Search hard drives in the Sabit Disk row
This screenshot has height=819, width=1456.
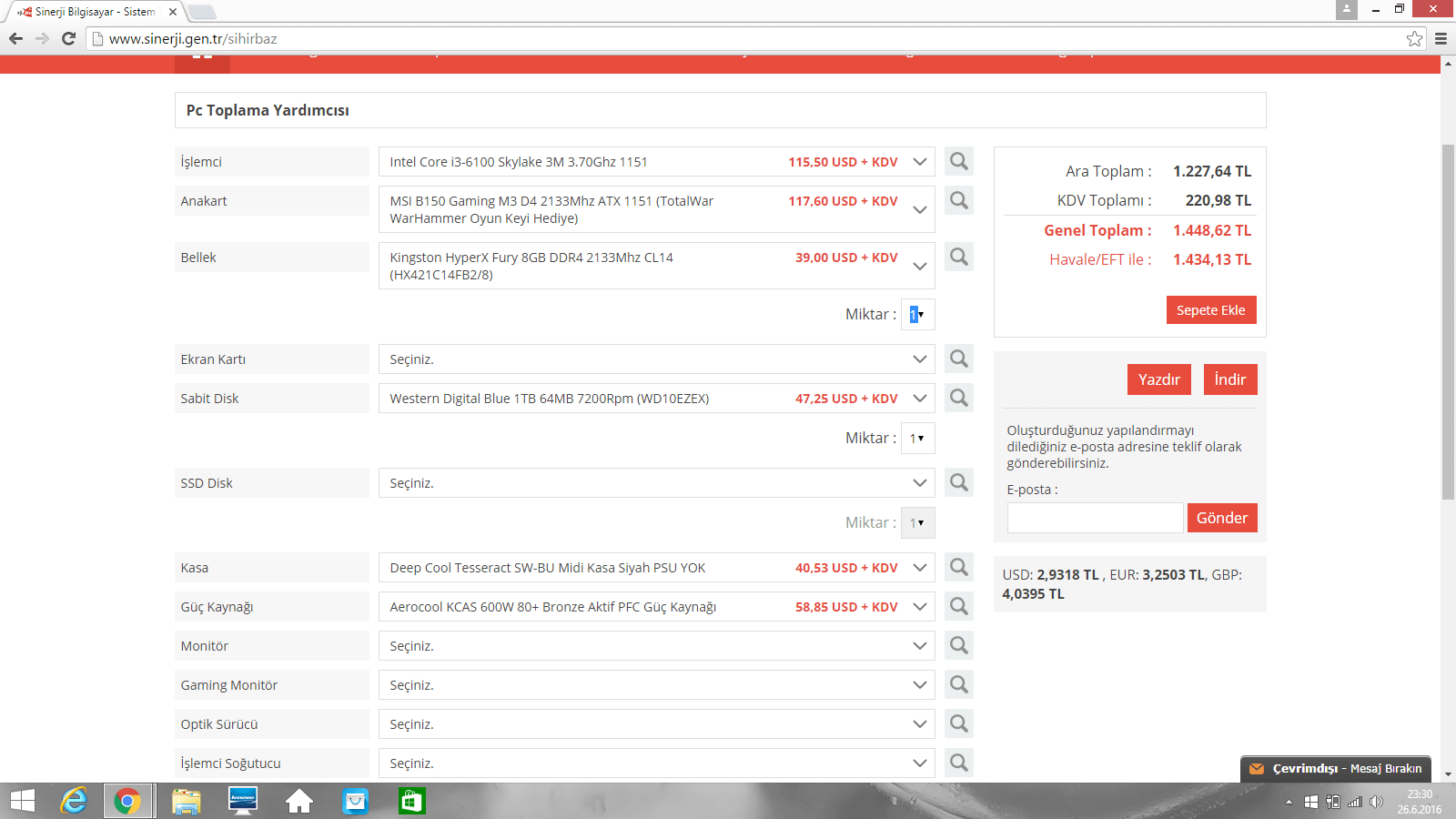[x=959, y=398]
